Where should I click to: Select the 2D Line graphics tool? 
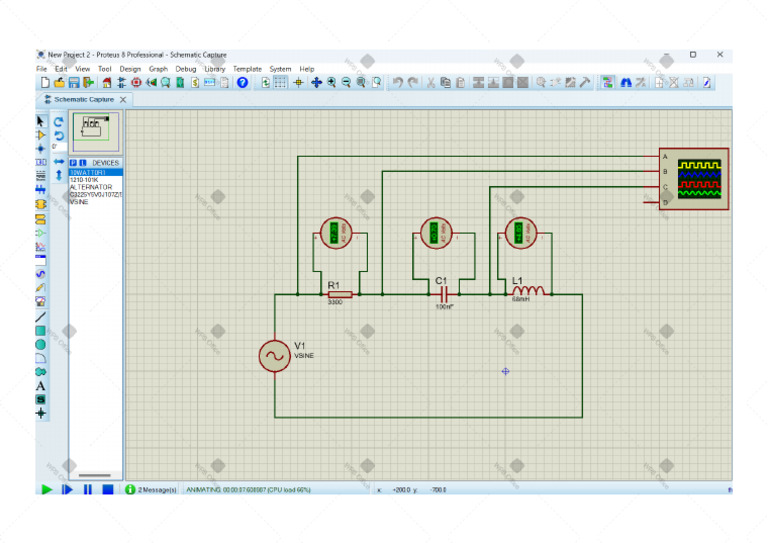[41, 316]
